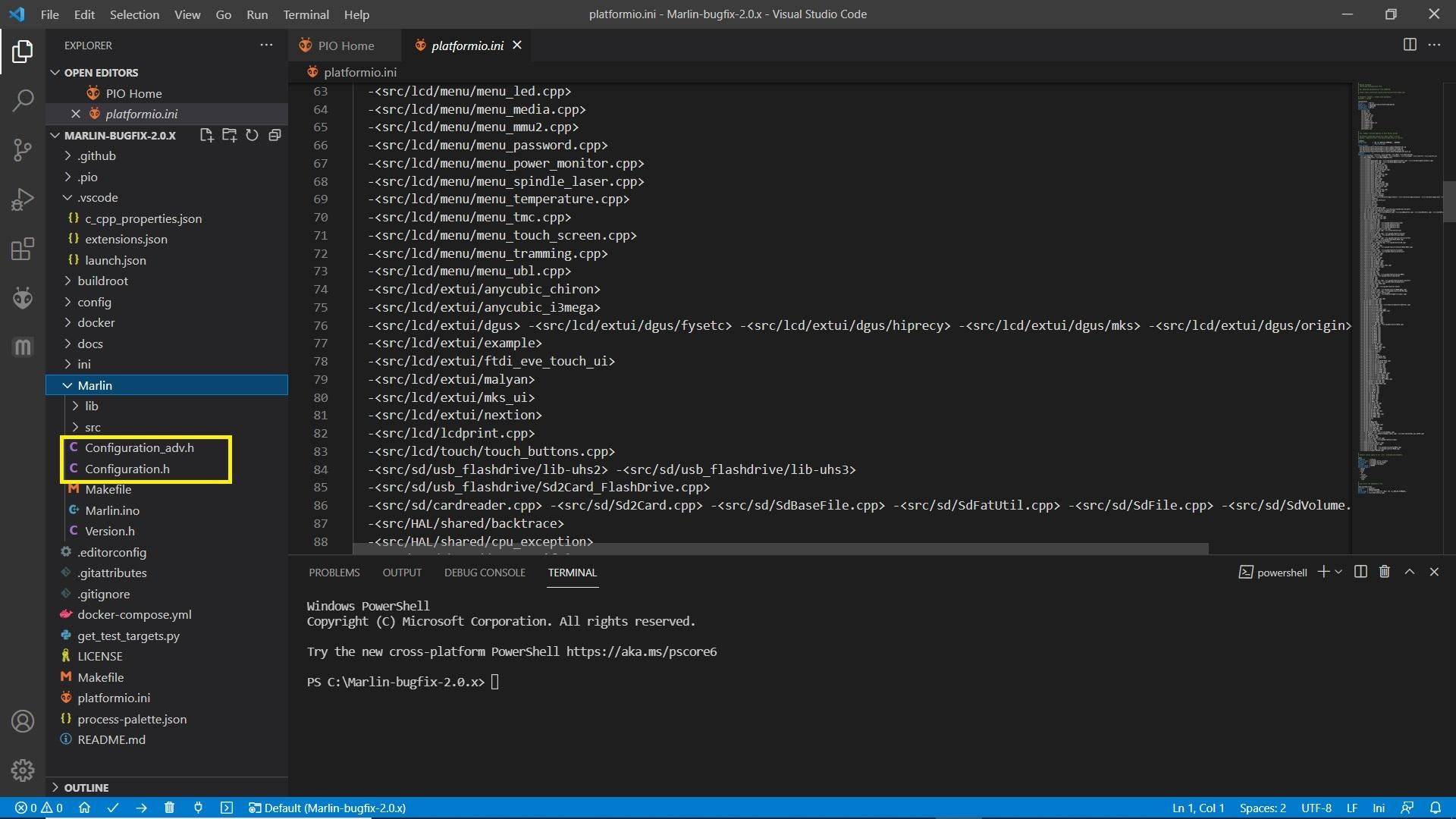
Task: Switch to the PIO Home tab
Action: click(x=345, y=45)
